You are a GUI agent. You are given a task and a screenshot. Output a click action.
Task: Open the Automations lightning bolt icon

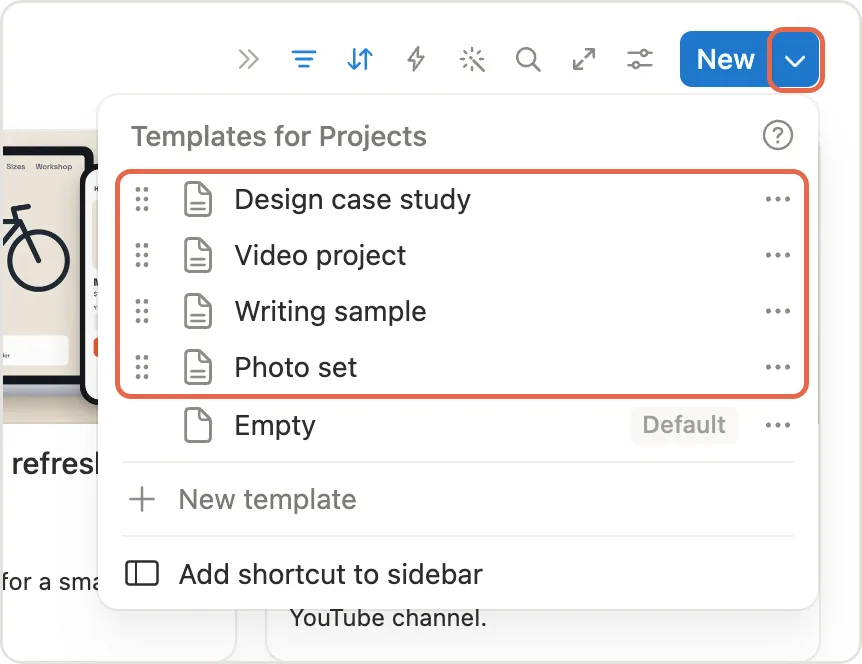tap(416, 59)
